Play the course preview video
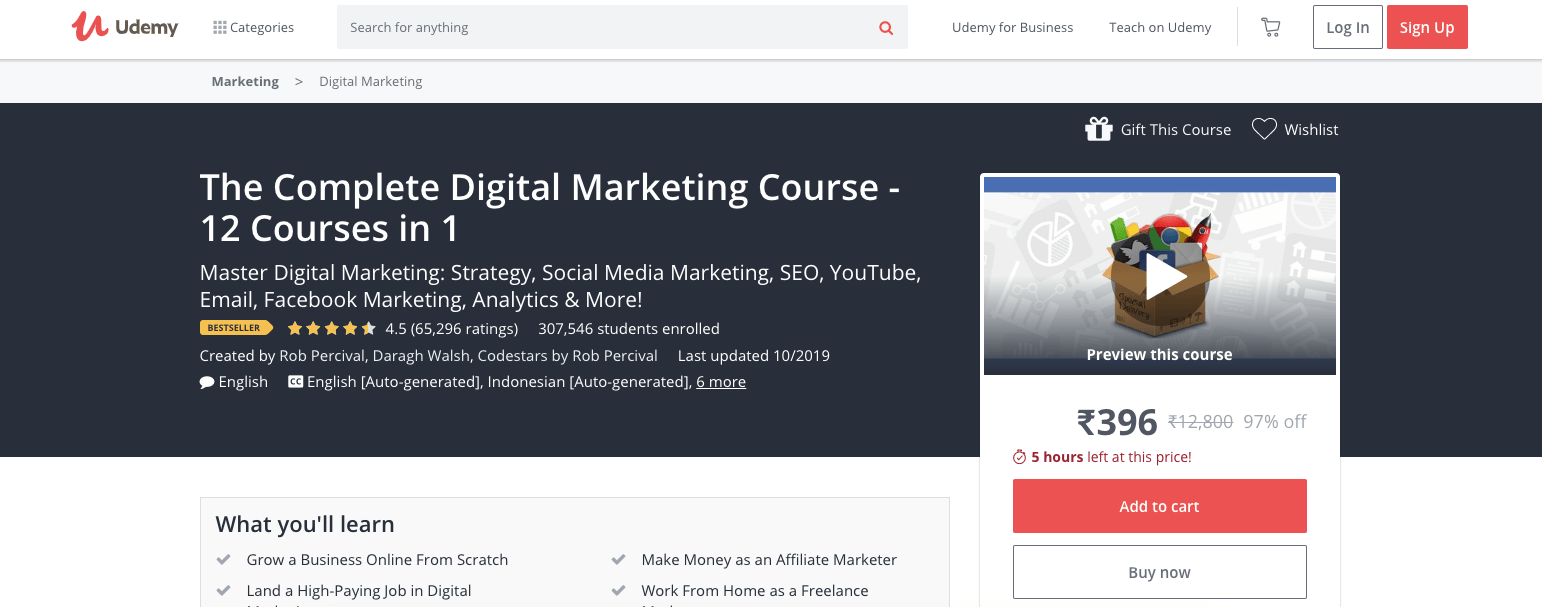This screenshot has width=1542, height=607. 1160,275
